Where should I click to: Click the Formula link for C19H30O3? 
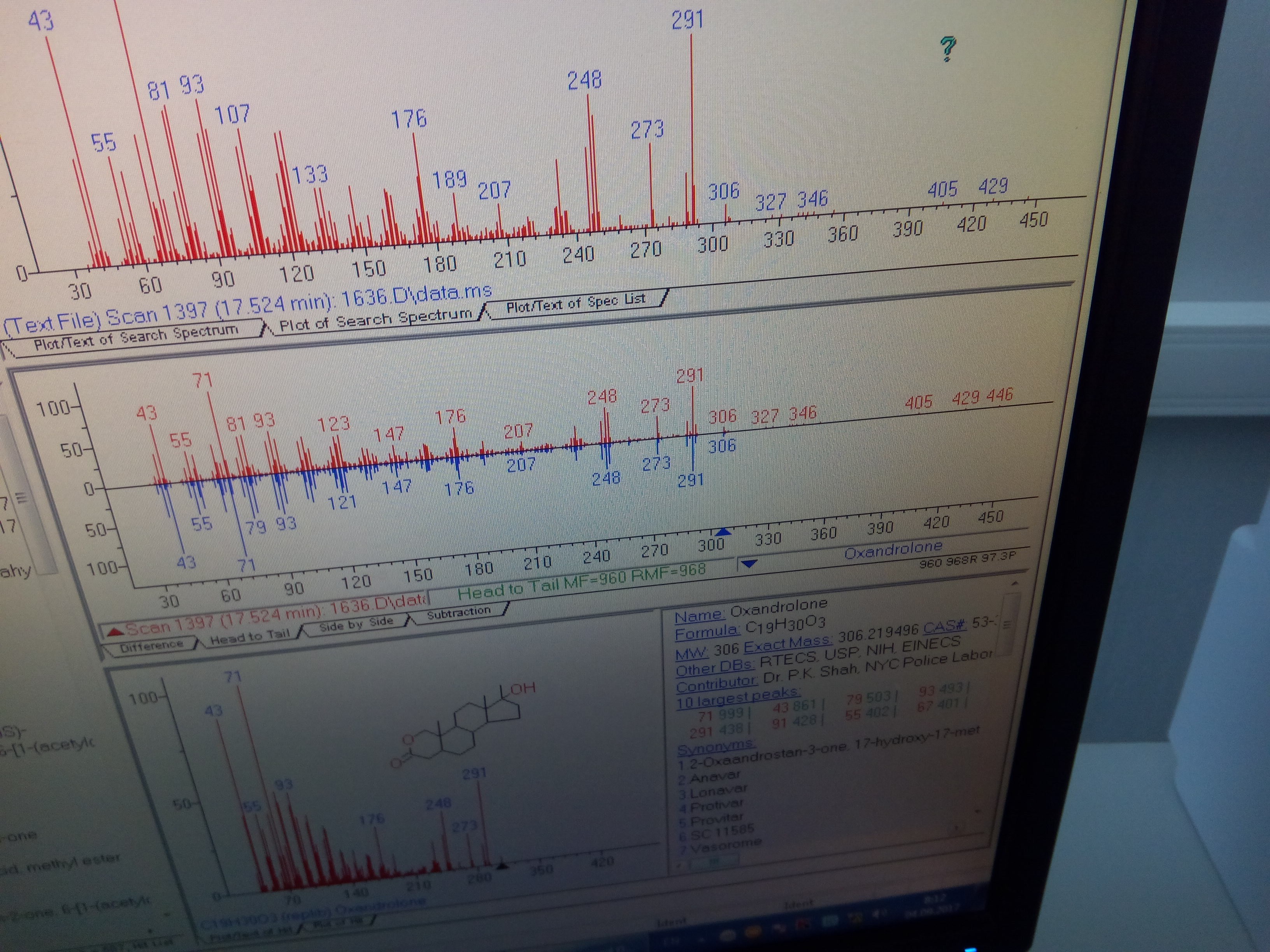click(x=706, y=632)
